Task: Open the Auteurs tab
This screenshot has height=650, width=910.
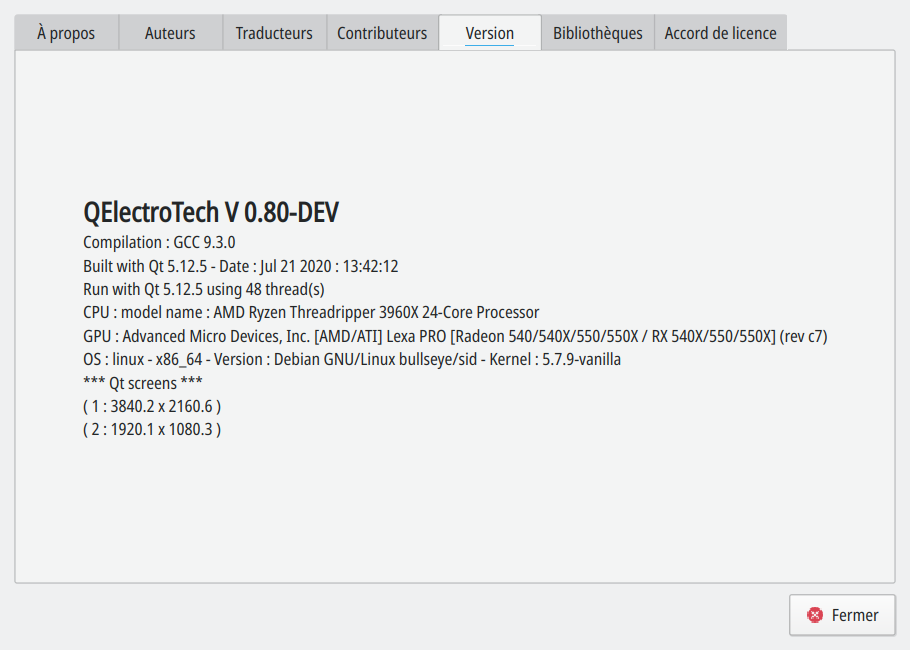Action: (x=170, y=33)
